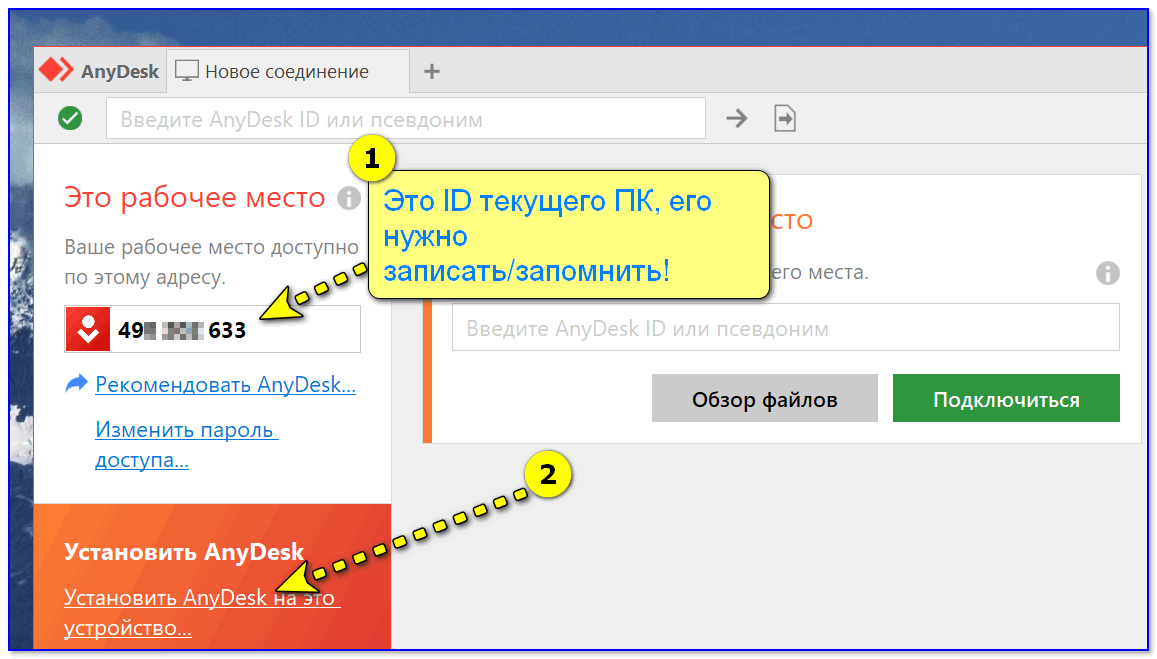Click the Установить AnyDesk heading
This screenshot has height=659, width=1157.
[184, 552]
